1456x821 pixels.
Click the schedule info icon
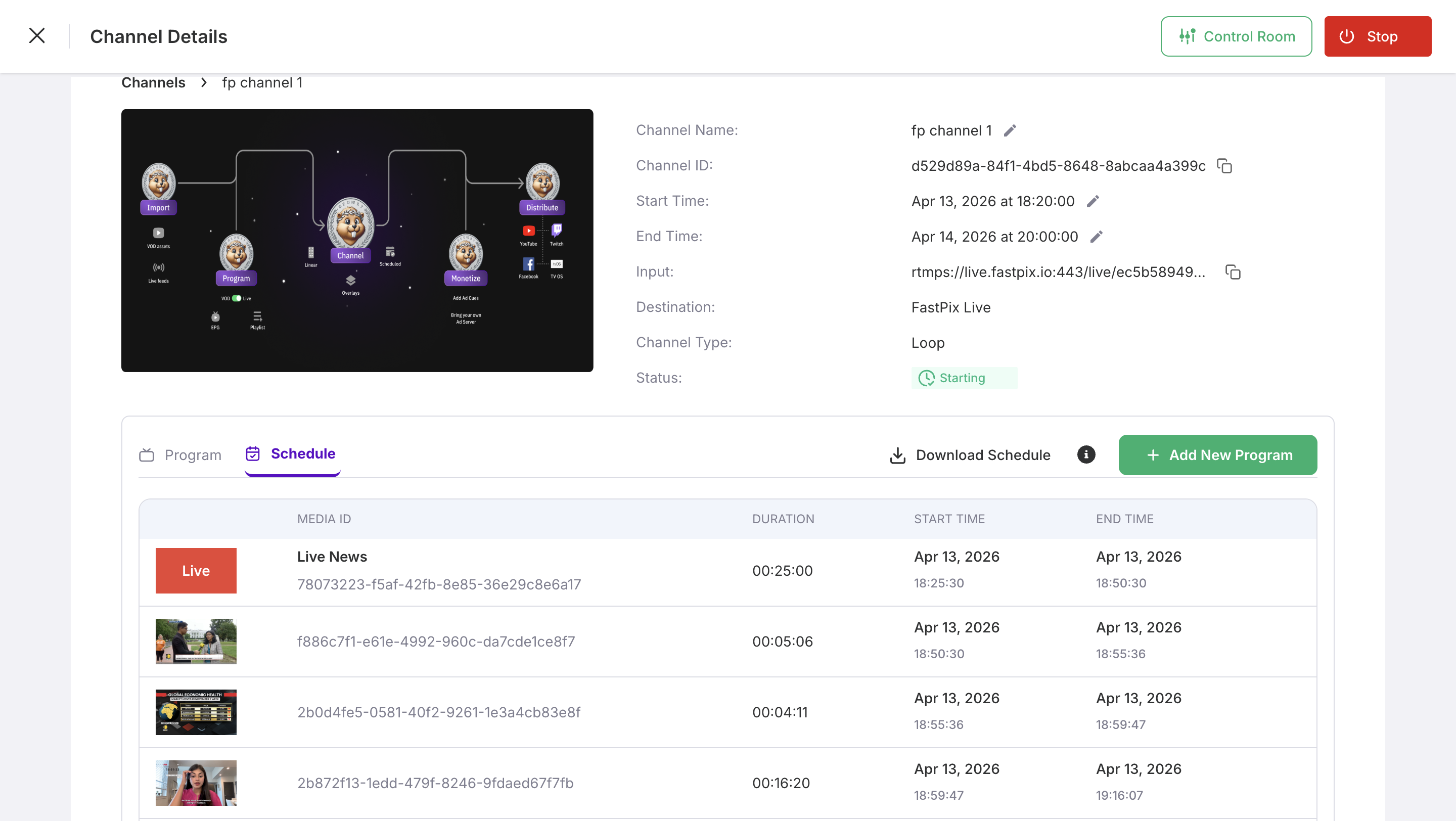coord(1086,454)
